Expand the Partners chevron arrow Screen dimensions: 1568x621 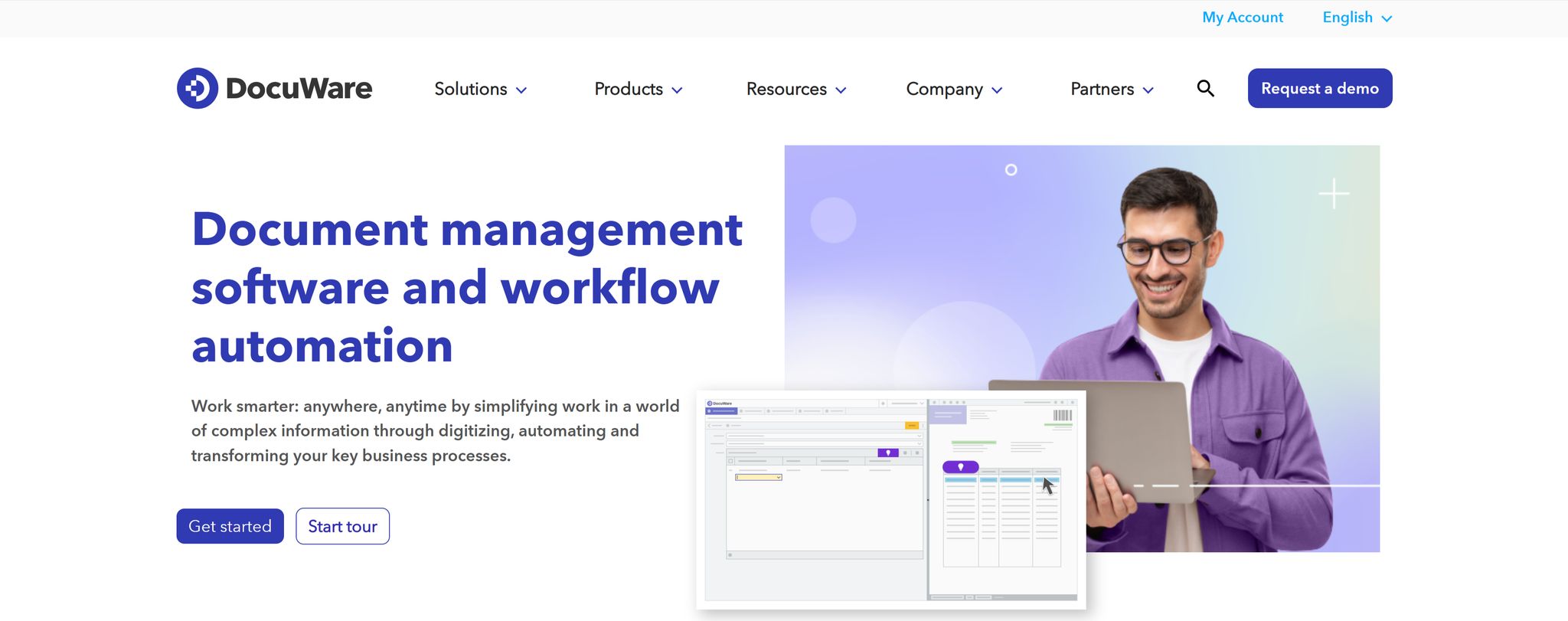click(1148, 90)
